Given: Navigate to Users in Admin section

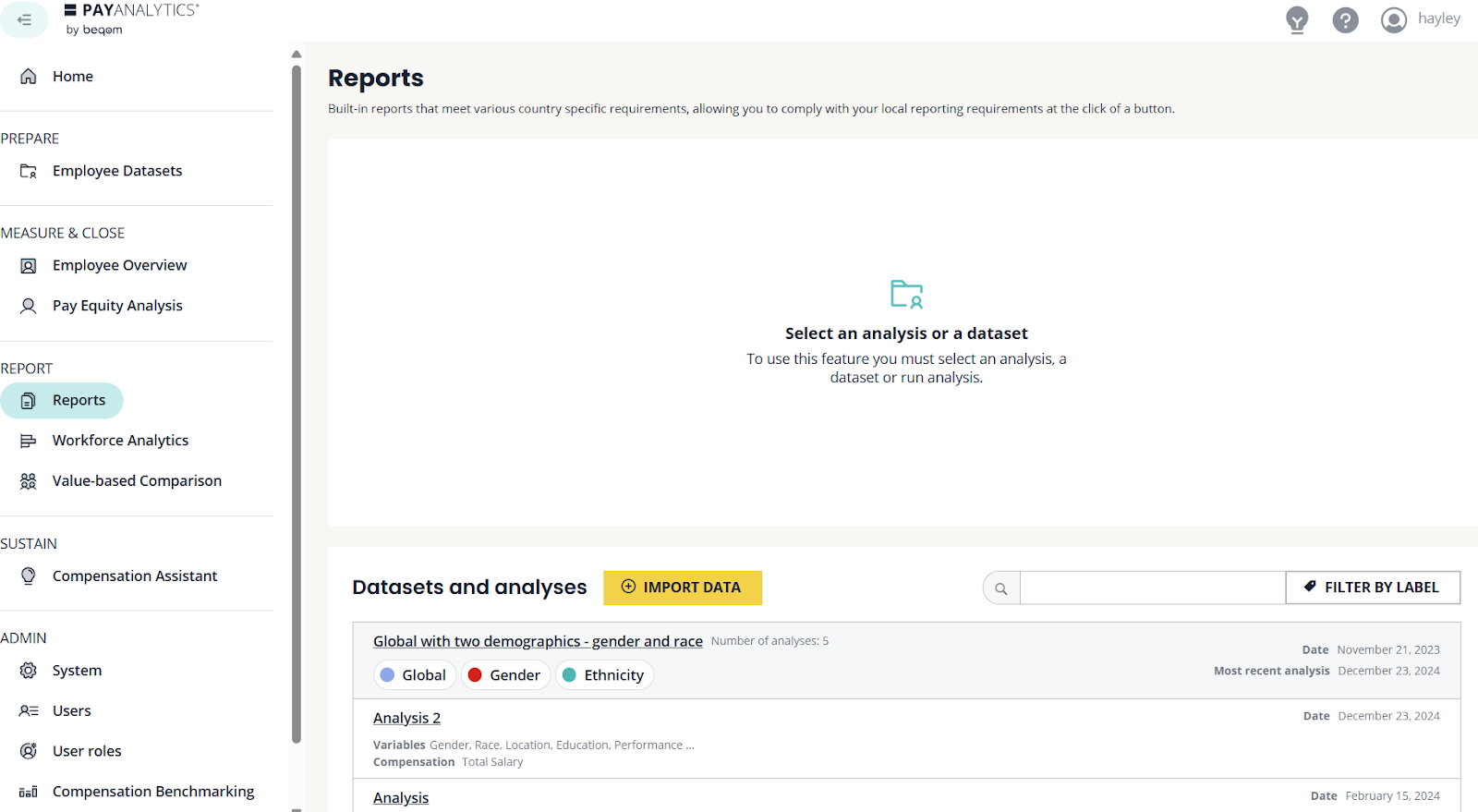Looking at the screenshot, I should tap(71, 711).
